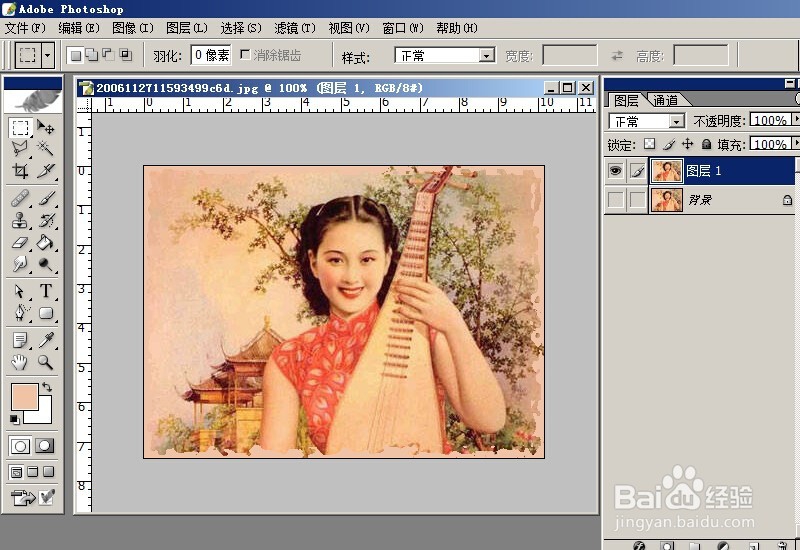Select the Crop tool
The width and height of the screenshot is (800, 550).
click(x=20, y=171)
